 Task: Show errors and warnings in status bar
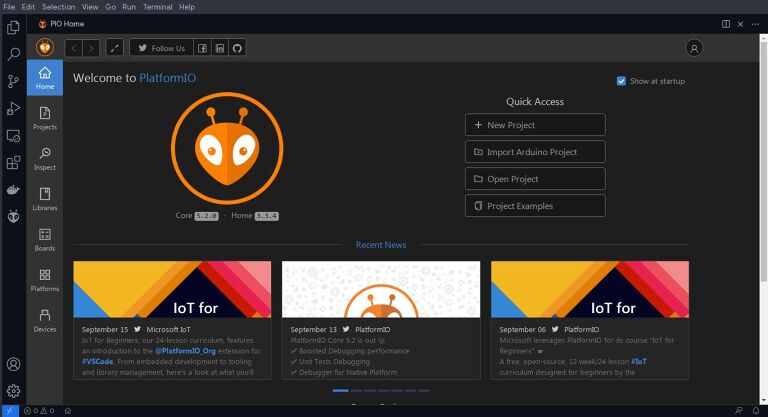click(39, 411)
